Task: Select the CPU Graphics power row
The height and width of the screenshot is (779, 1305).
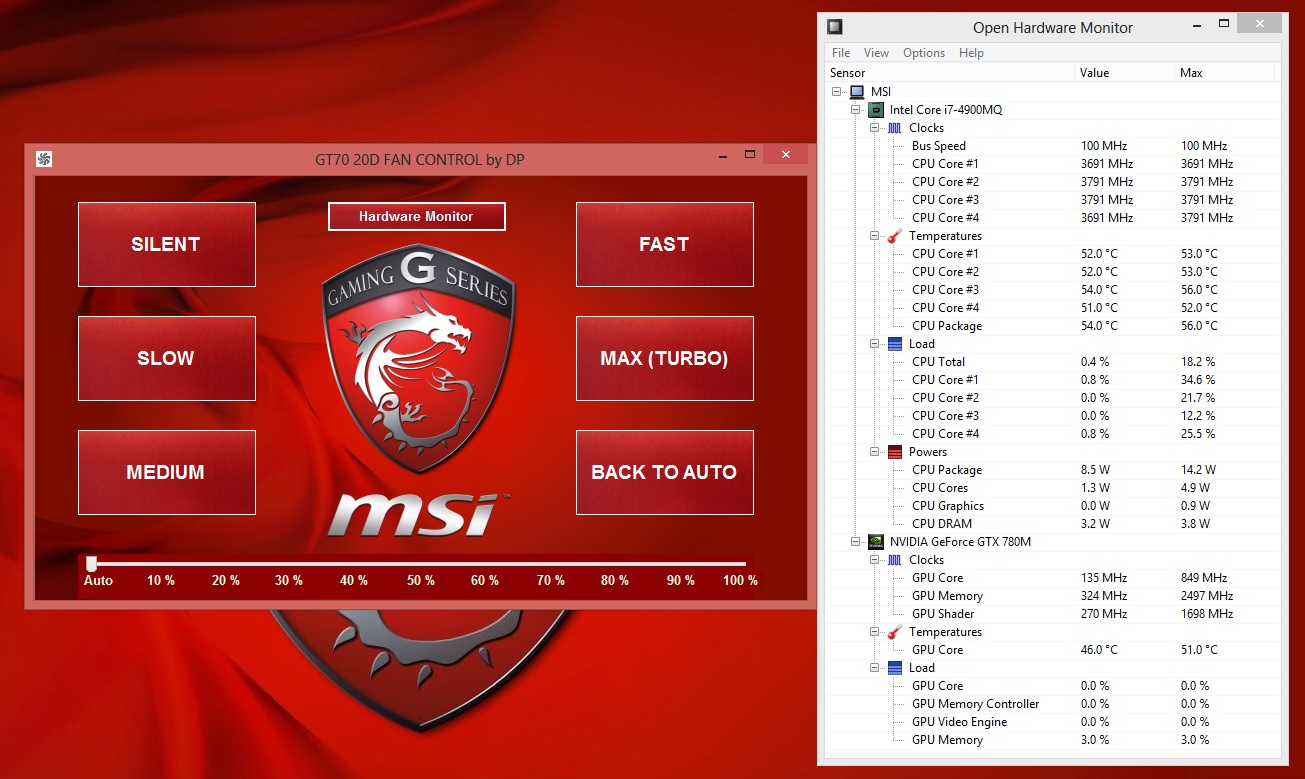Action: tap(1053, 506)
